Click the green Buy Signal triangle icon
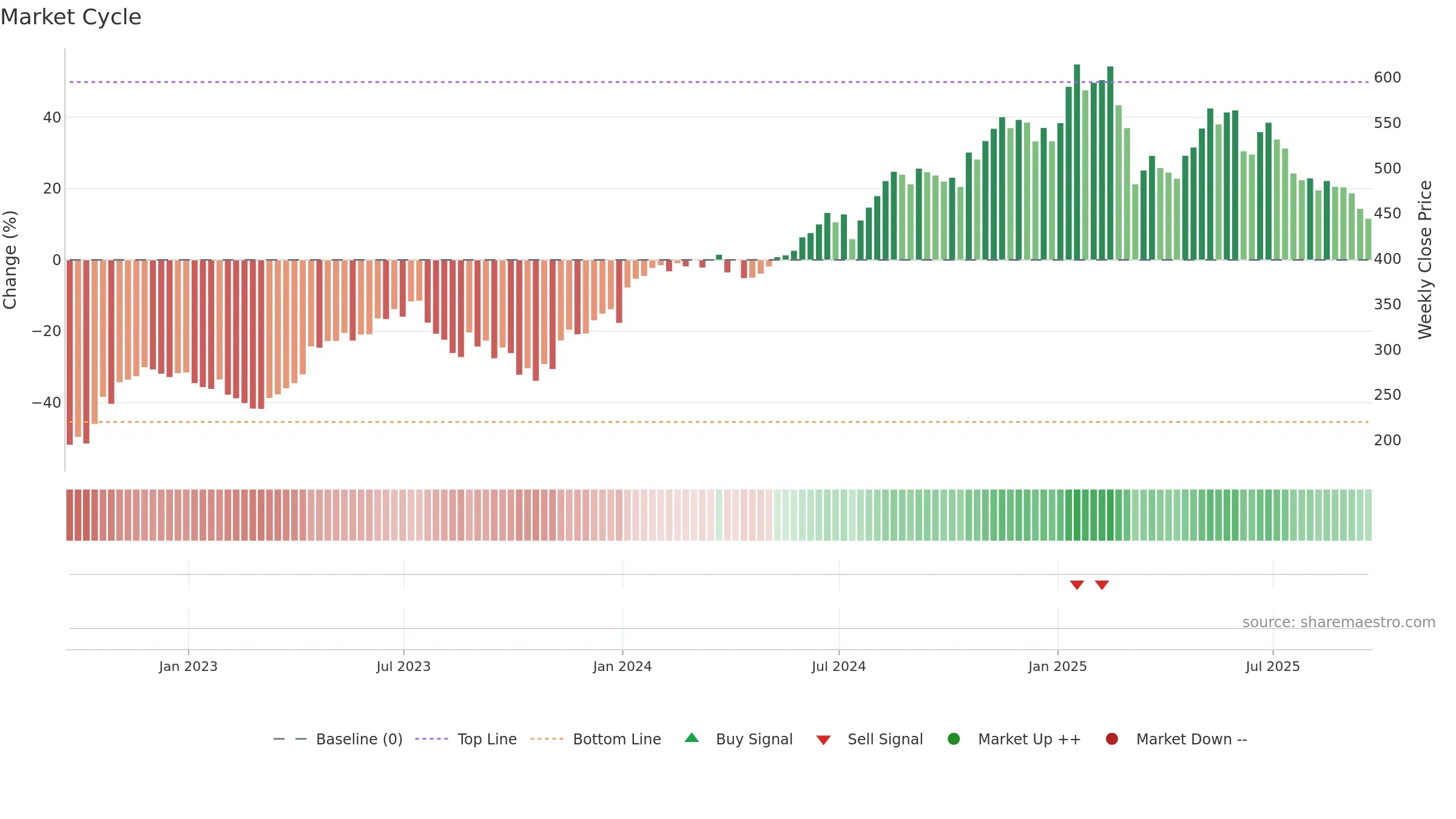This screenshot has width=1456, height=819. point(692,738)
